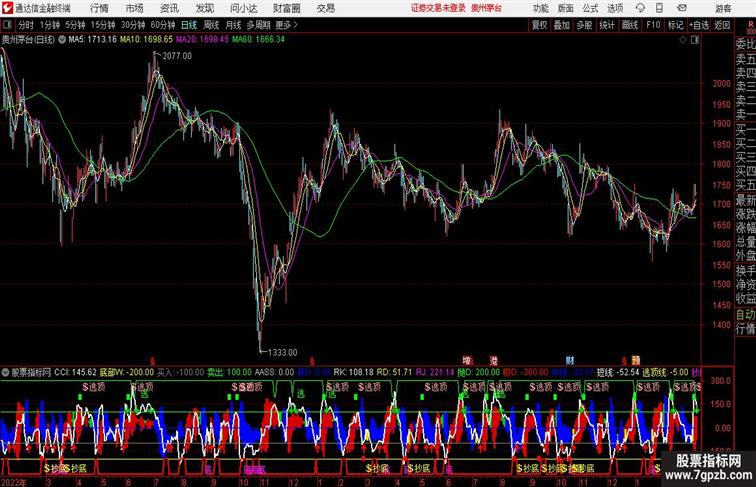Switch to 60分钟 period
The height and width of the screenshot is (487, 756).
pos(162,25)
